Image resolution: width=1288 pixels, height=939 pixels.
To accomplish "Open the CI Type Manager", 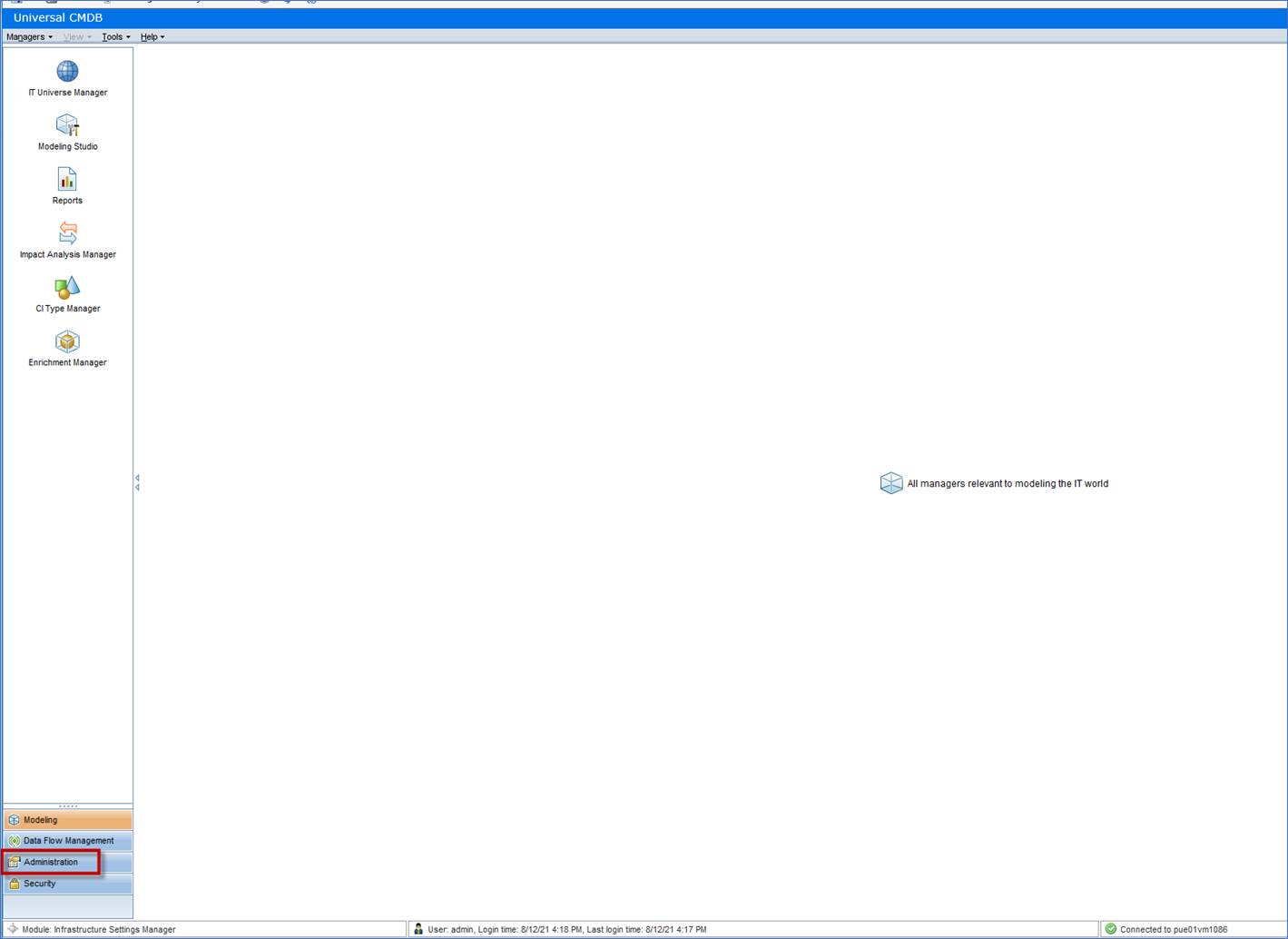I will pos(67,289).
